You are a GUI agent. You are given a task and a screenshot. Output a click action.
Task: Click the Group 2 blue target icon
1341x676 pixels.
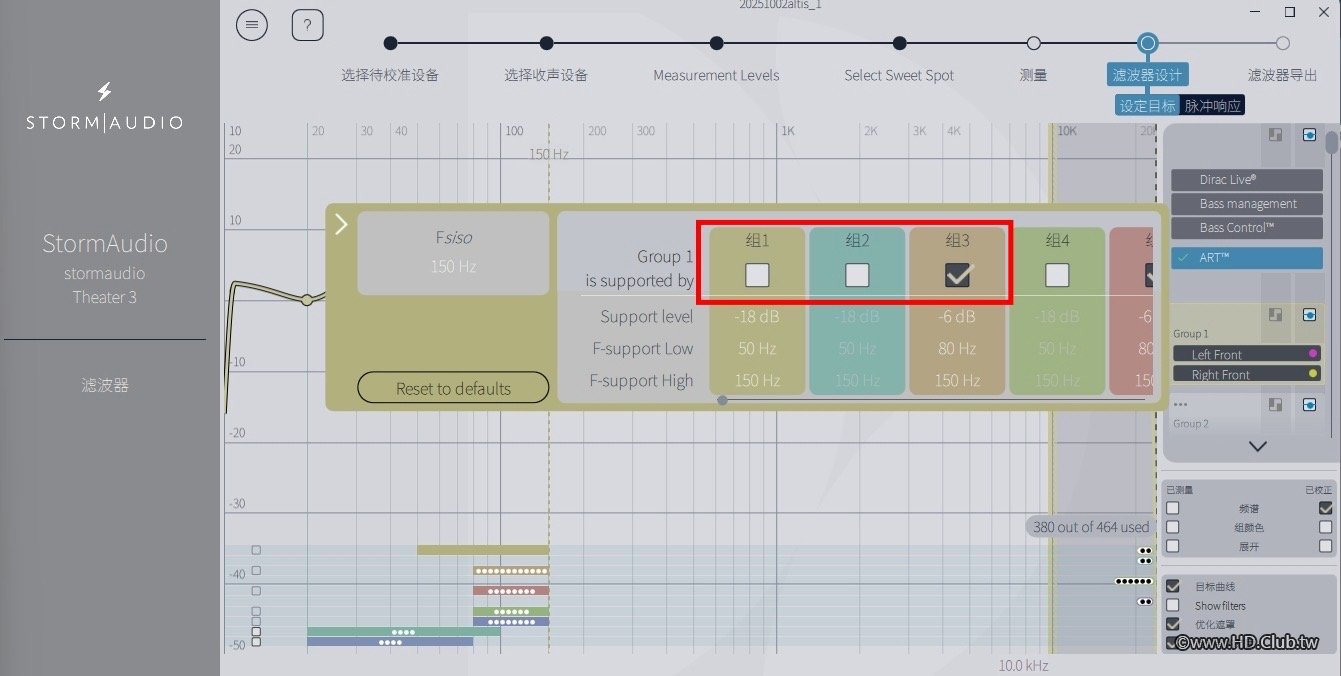pyautogui.click(x=1309, y=405)
